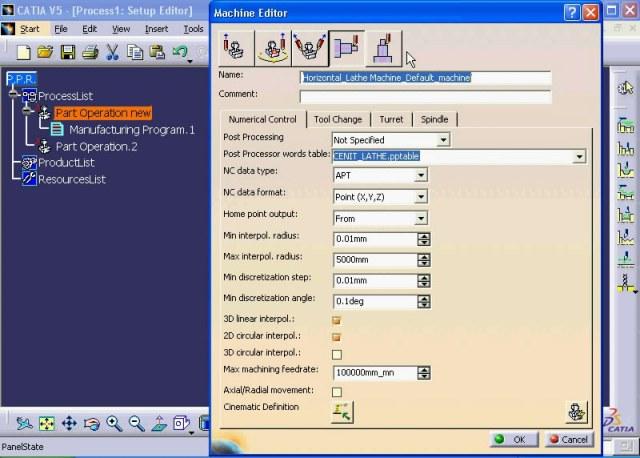Step the Max interpol. radius spinner
This screenshot has width=640, height=458.
point(424,260)
